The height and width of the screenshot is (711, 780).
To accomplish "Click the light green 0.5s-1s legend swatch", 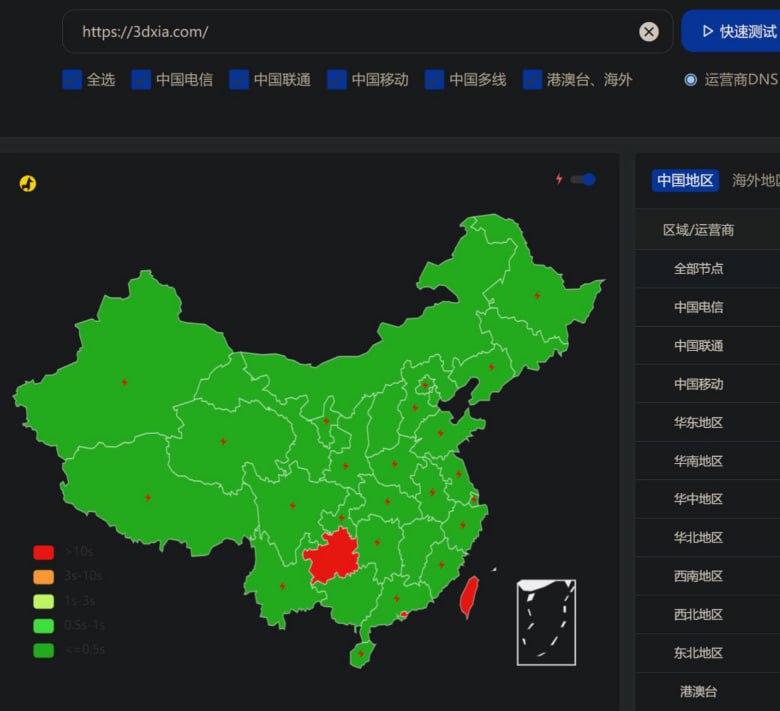I will pos(44,626).
